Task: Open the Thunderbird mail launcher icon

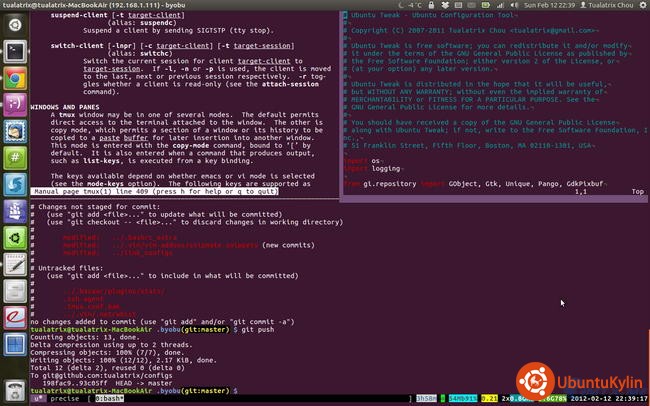Action: click(15, 131)
